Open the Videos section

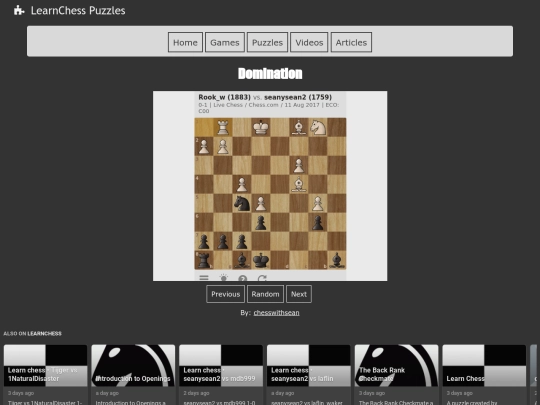pos(309,42)
